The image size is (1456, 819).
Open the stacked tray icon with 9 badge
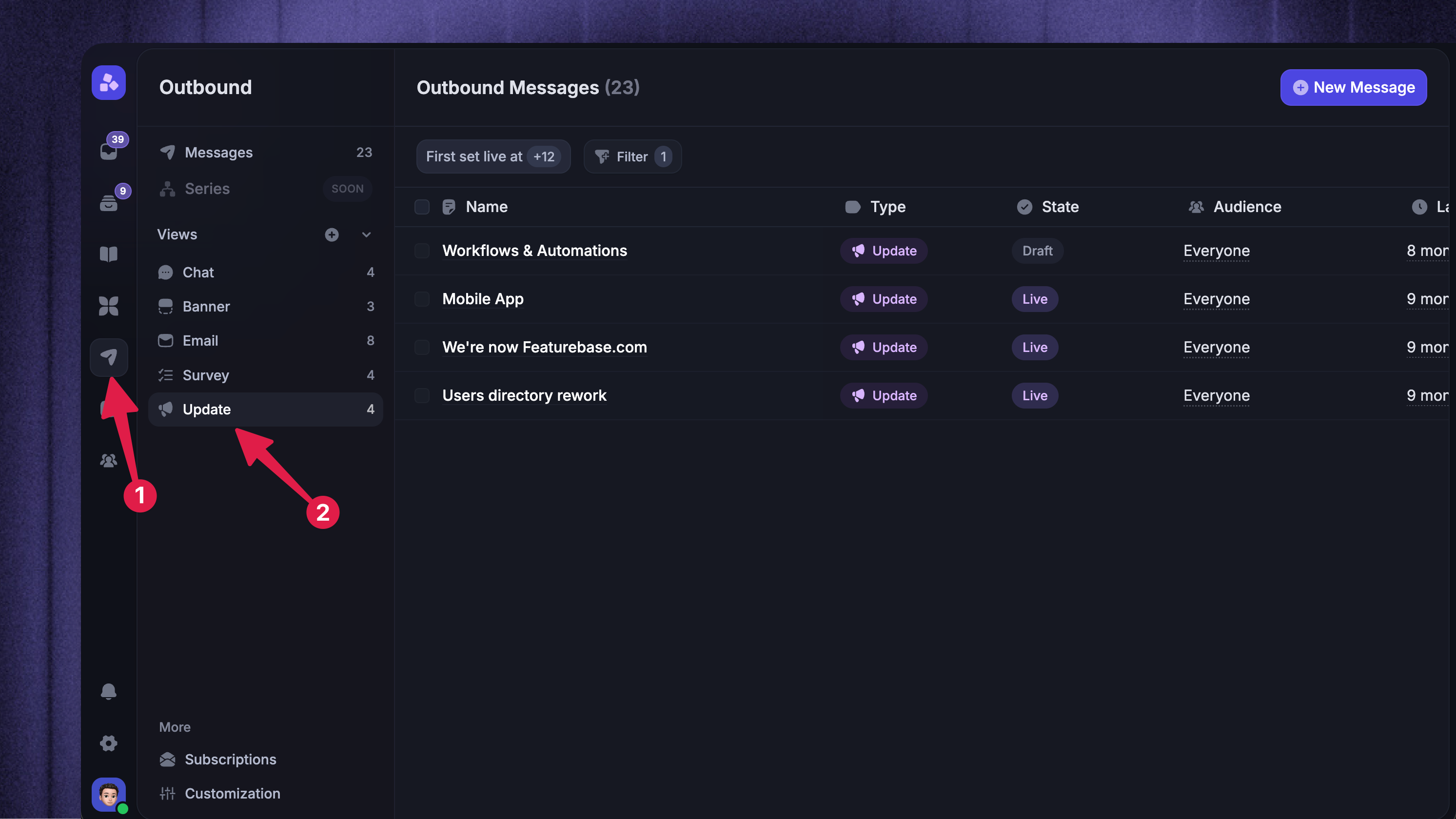[x=109, y=202]
